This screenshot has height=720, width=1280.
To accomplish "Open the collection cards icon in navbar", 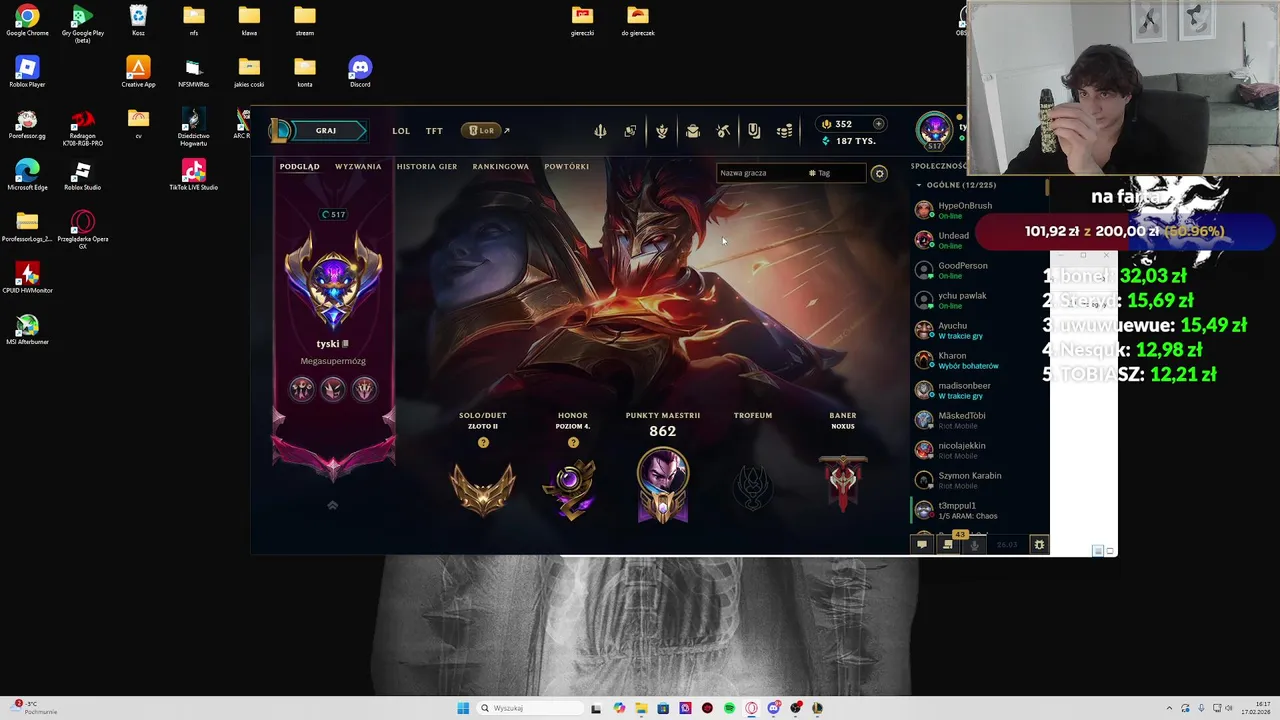I will pyautogui.click(x=630, y=131).
